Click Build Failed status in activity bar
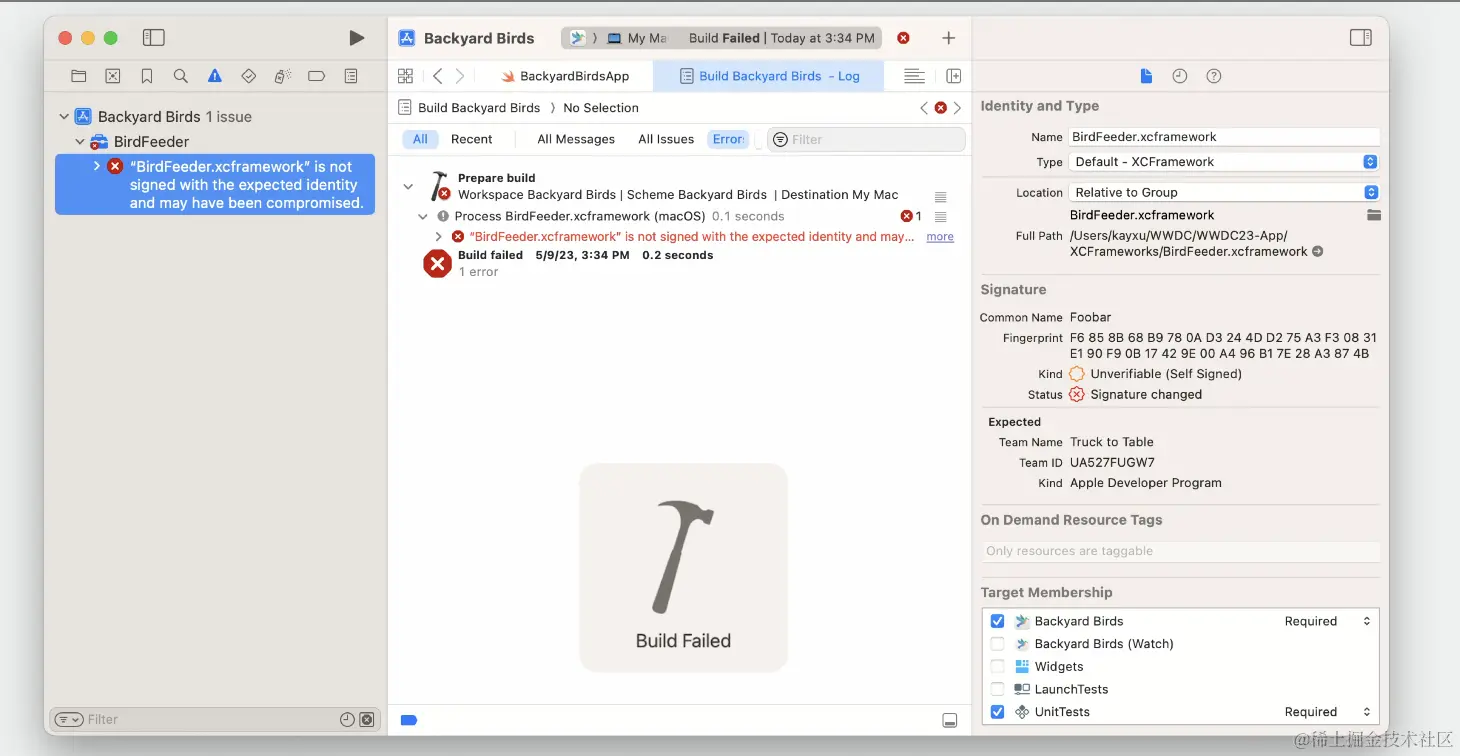Viewport: 1460px width, 756px height. point(782,38)
